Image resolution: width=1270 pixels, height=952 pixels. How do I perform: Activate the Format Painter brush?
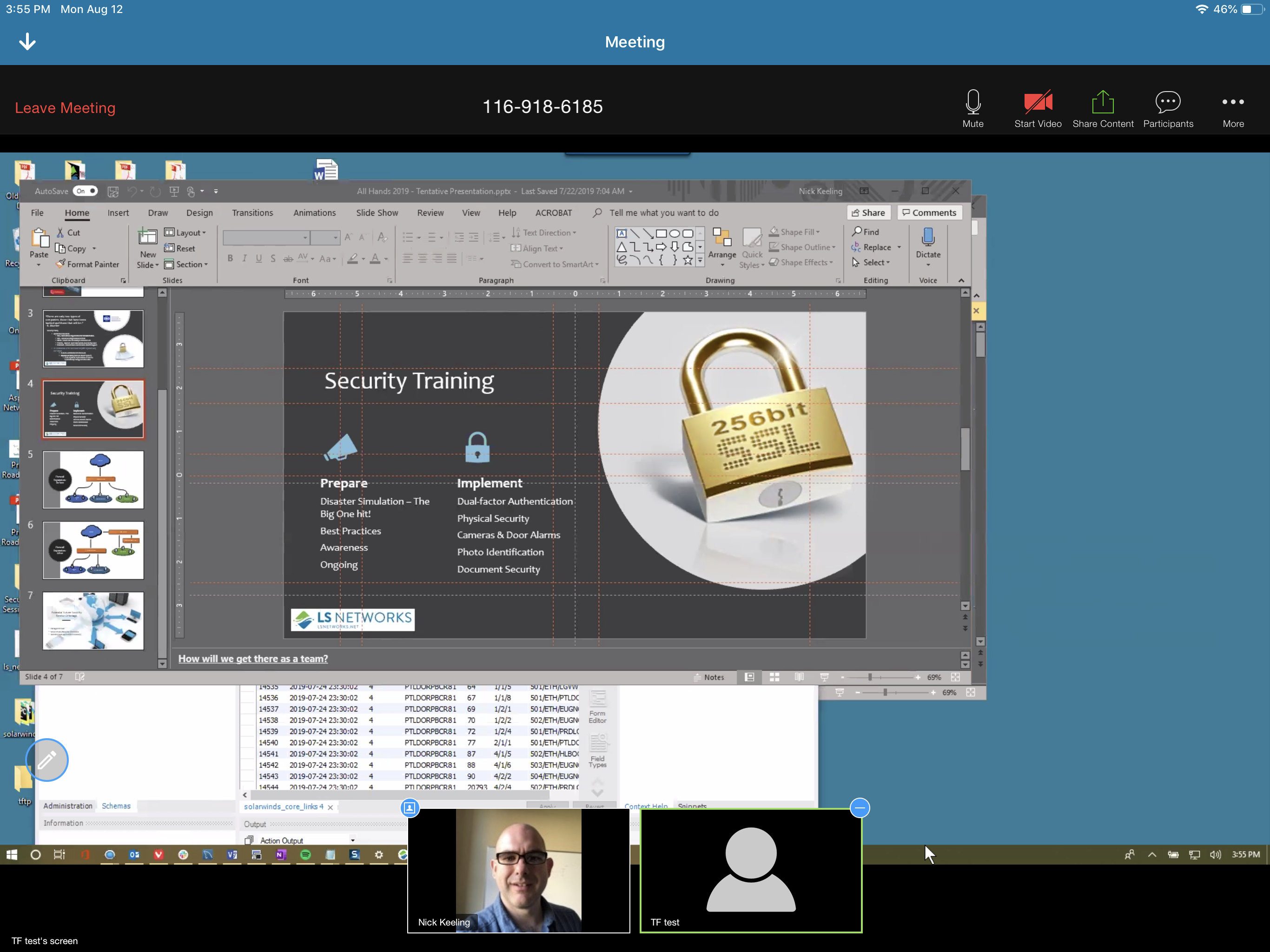tap(87, 264)
